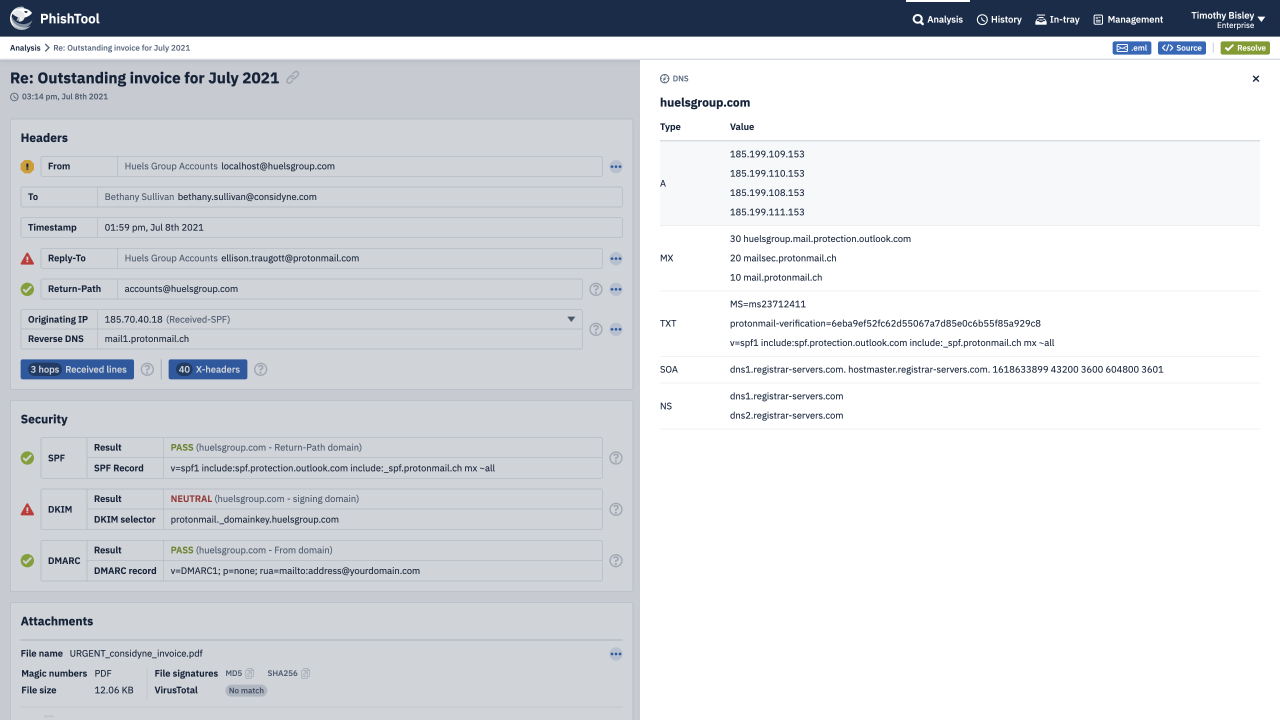The height and width of the screenshot is (720, 1280).
Task: Select MX record 10 mail.protonmail.ch
Action: 776,277
